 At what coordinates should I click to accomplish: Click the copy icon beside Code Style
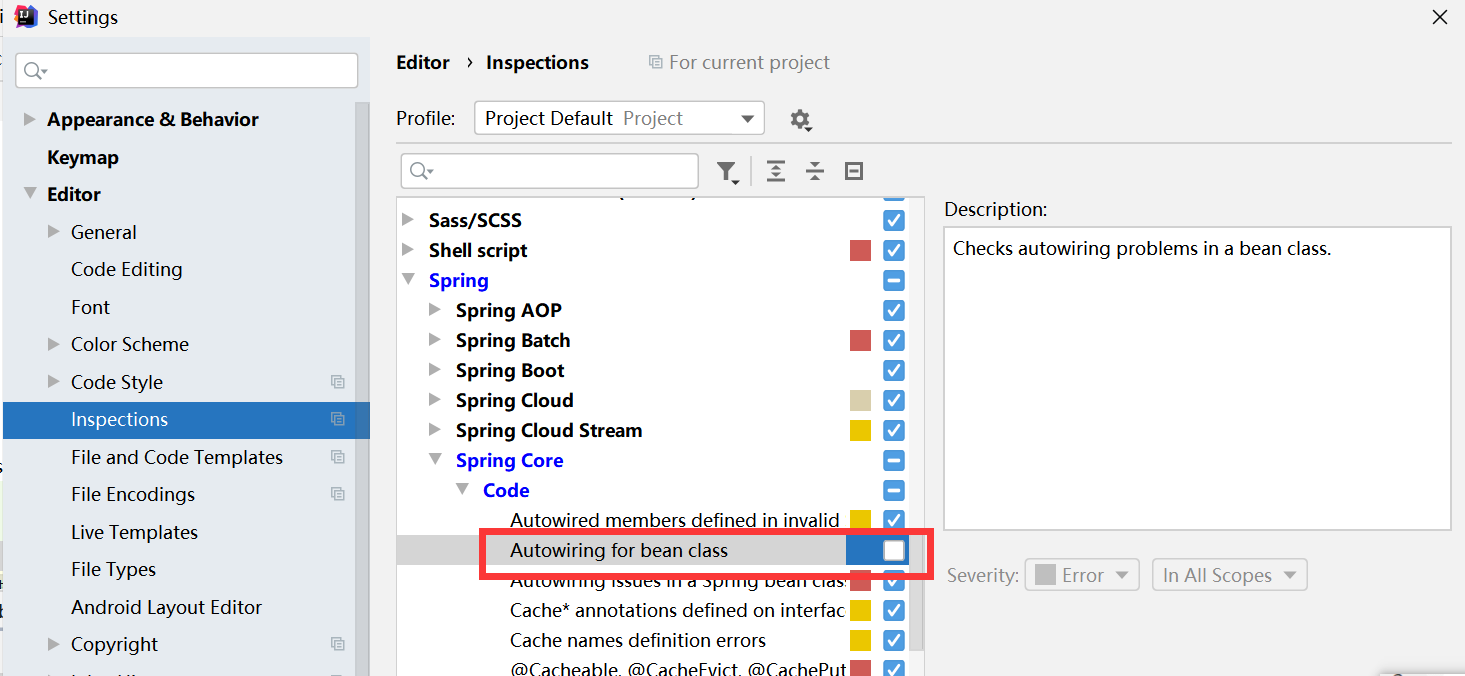(x=338, y=382)
